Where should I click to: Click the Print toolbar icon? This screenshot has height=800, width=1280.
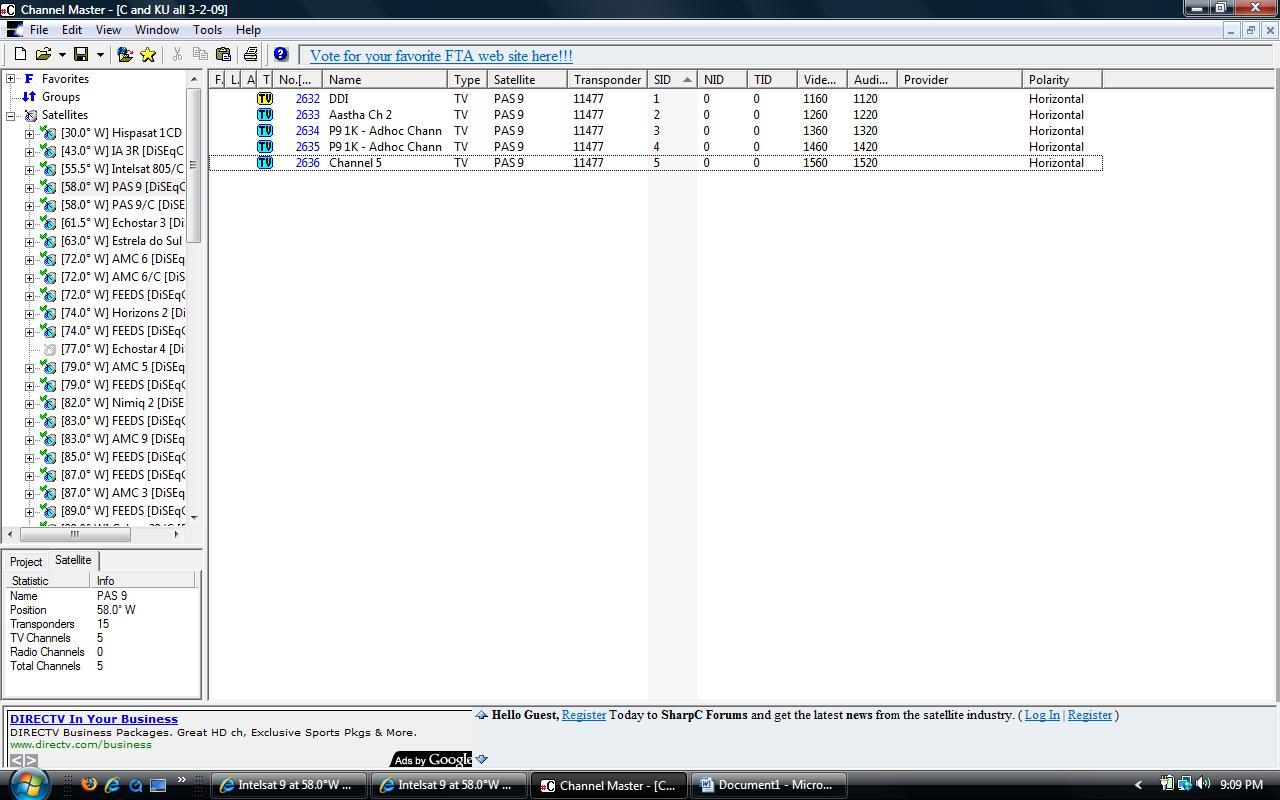point(250,54)
